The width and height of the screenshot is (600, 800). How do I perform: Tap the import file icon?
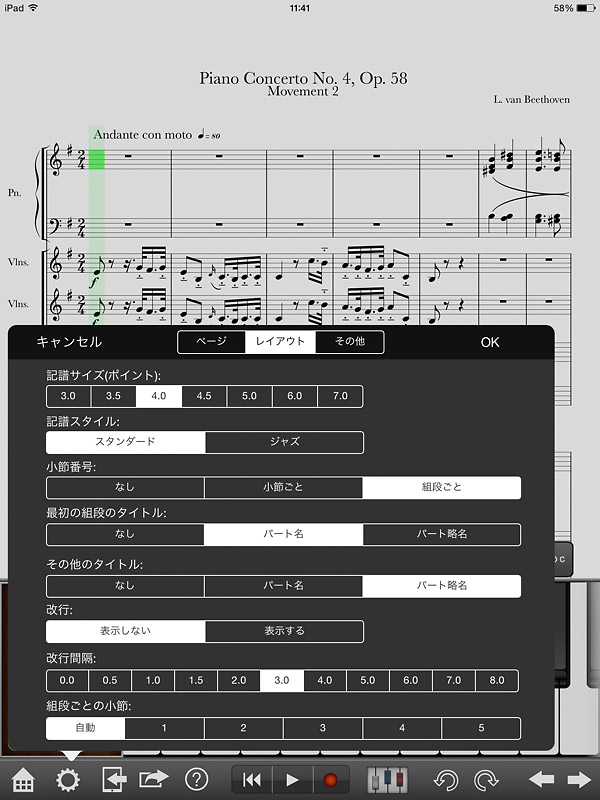[114, 780]
